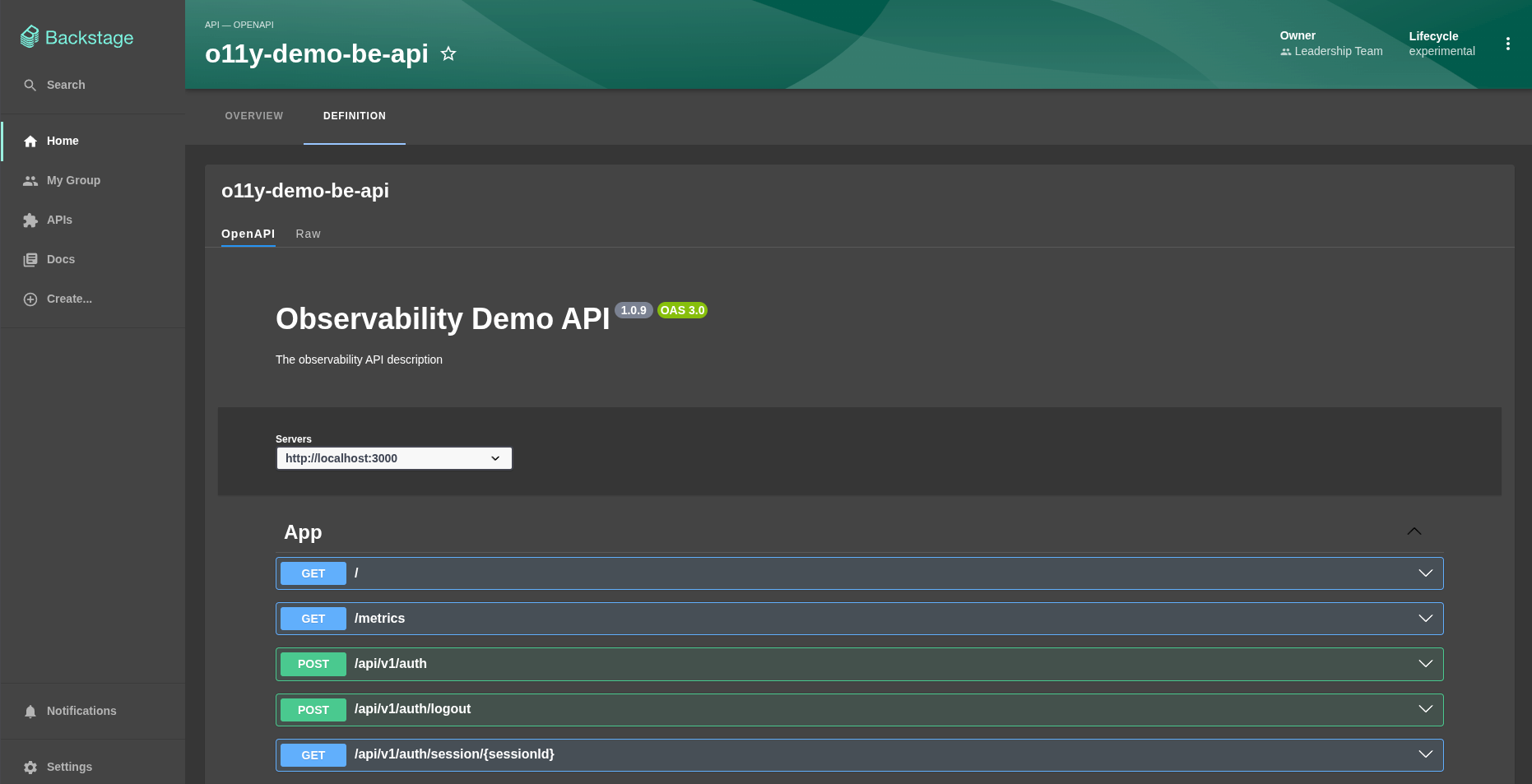The width and height of the screenshot is (1532, 784).
Task: Expand the POST /api/v1/auth chevron
Action: (1426, 663)
